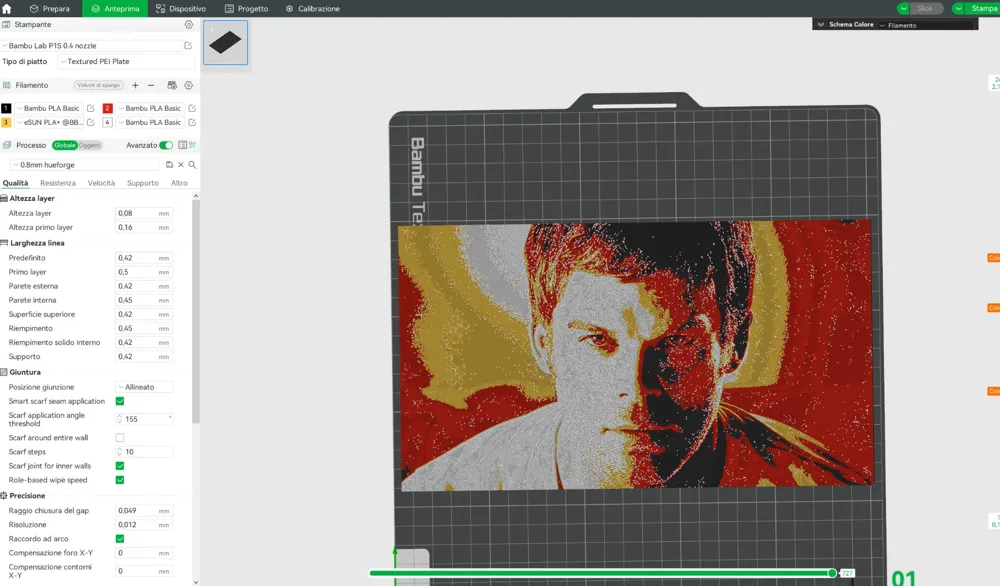The image size is (1000, 586).
Task: Click the Processo section icon
Action: pos(6,145)
